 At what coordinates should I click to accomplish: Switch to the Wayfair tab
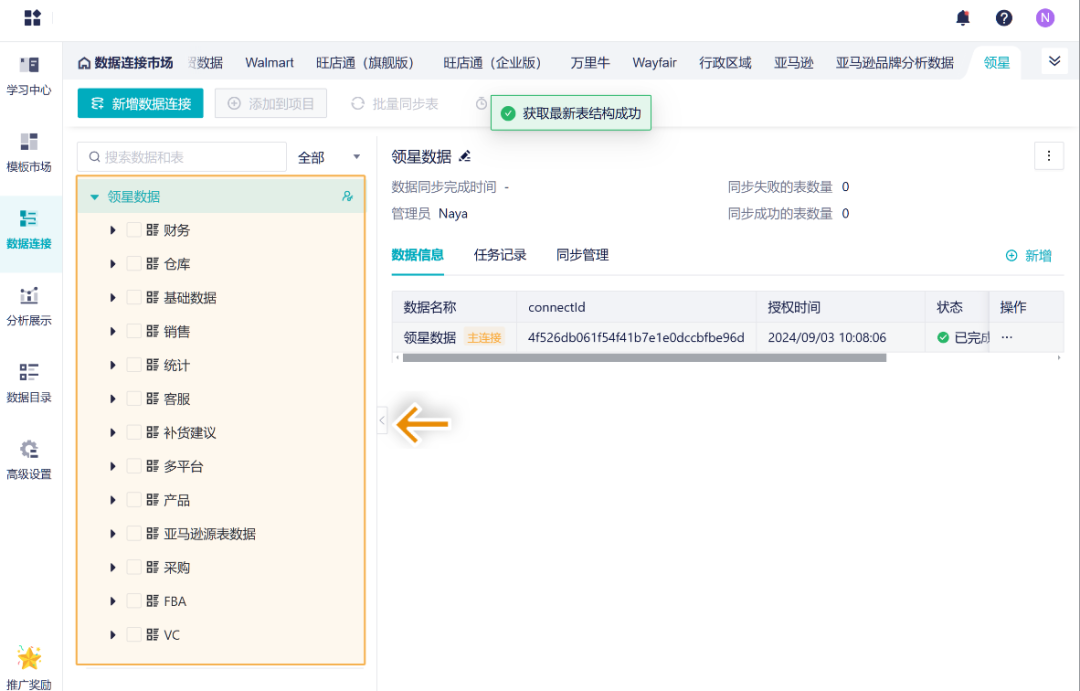(654, 63)
